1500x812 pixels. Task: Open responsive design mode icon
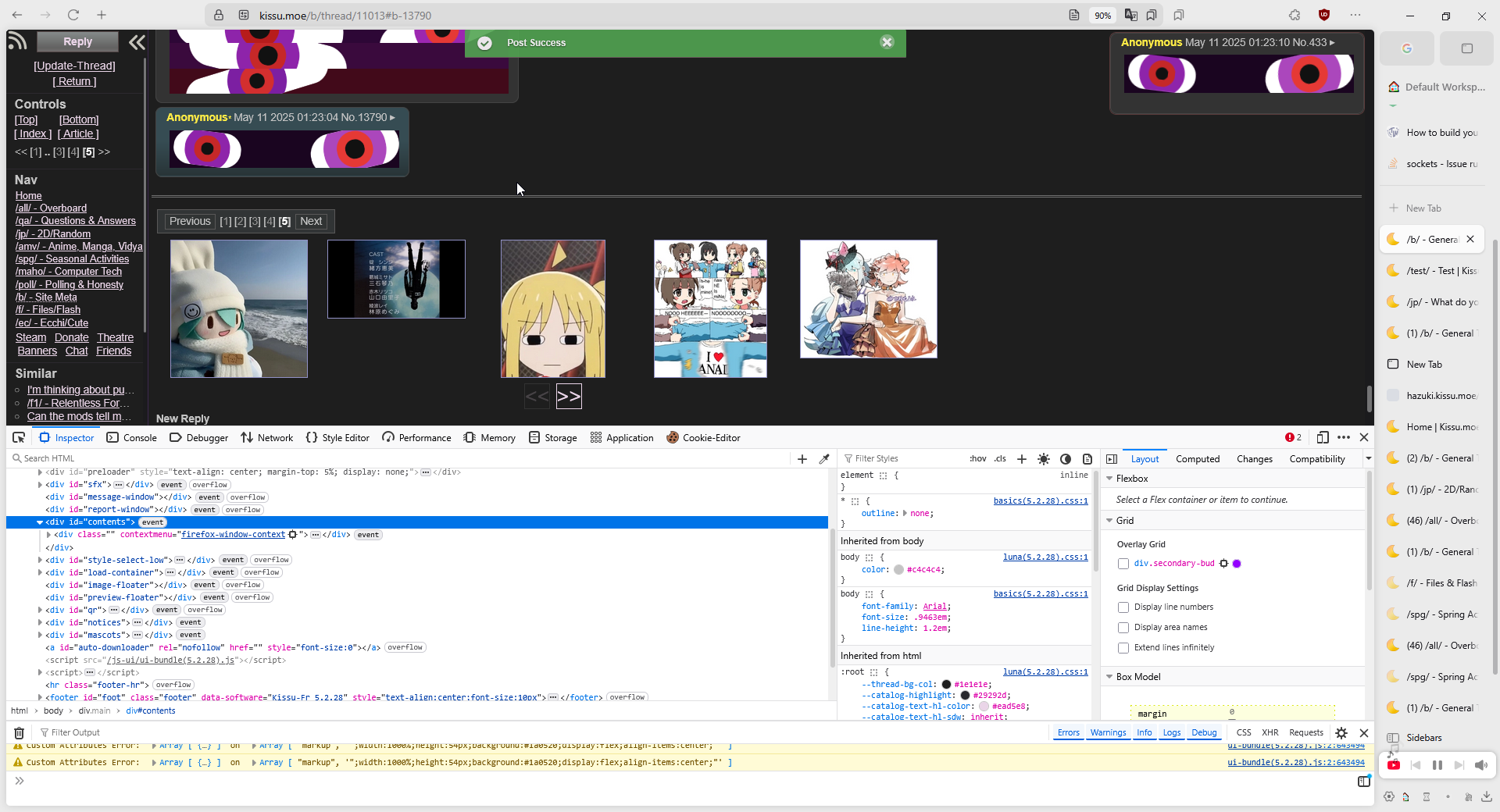point(1322,437)
